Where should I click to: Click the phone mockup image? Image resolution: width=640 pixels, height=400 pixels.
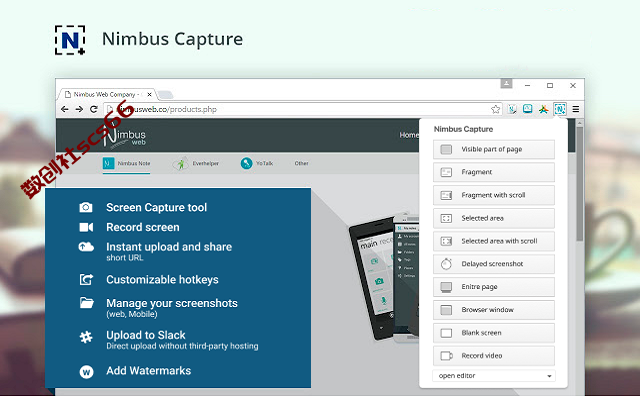(384, 278)
